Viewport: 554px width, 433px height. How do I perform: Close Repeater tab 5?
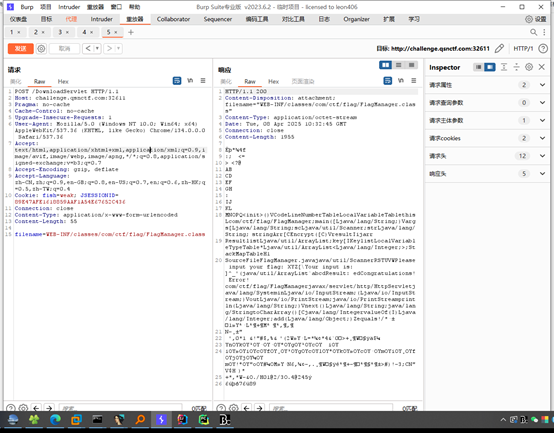pos(116,32)
